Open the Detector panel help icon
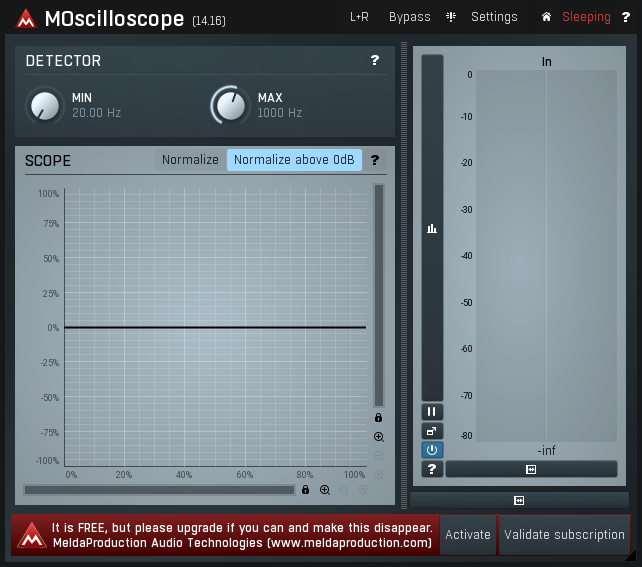The height and width of the screenshot is (567, 642). (x=375, y=61)
